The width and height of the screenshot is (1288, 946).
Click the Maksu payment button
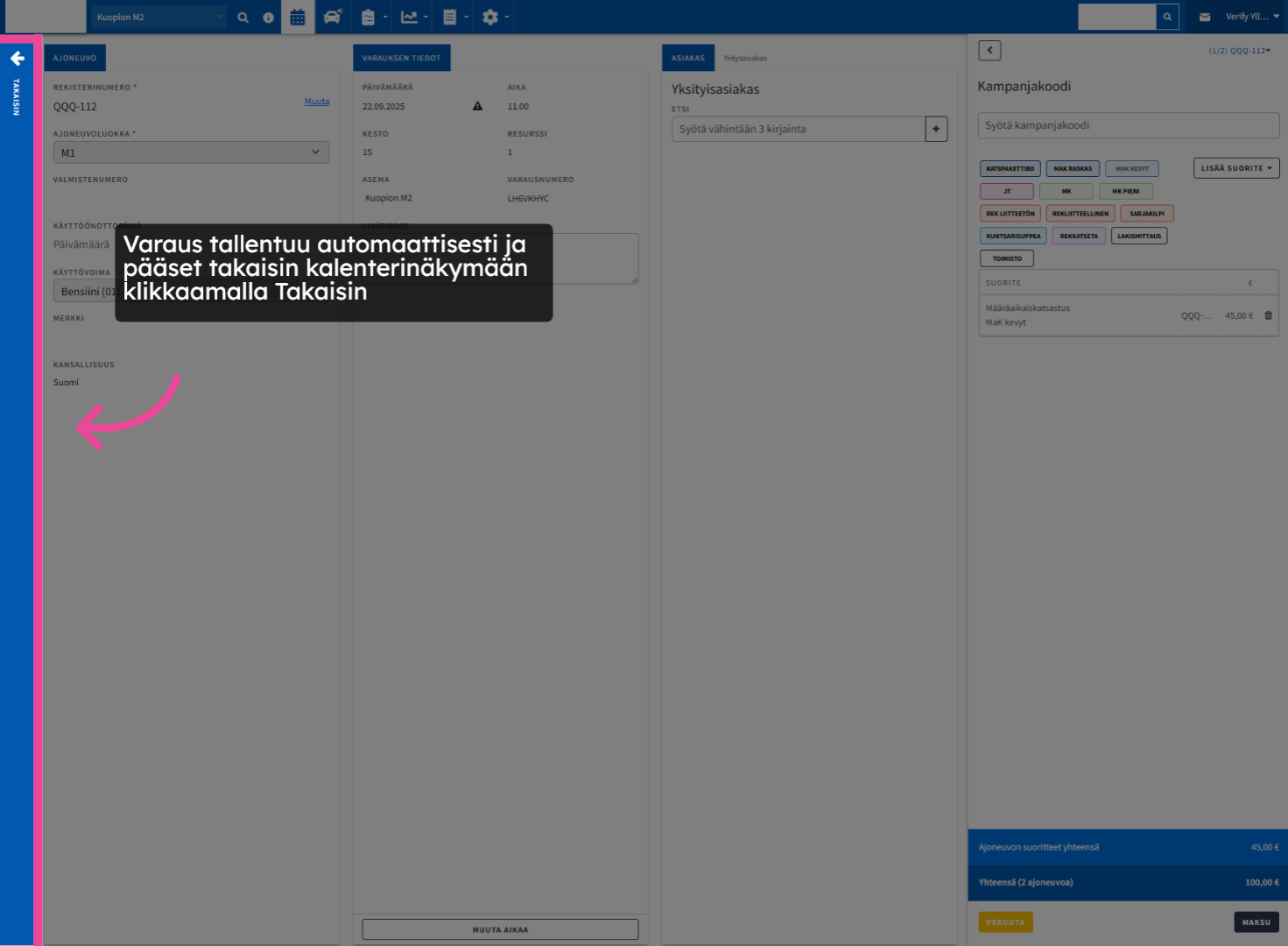coord(1256,922)
